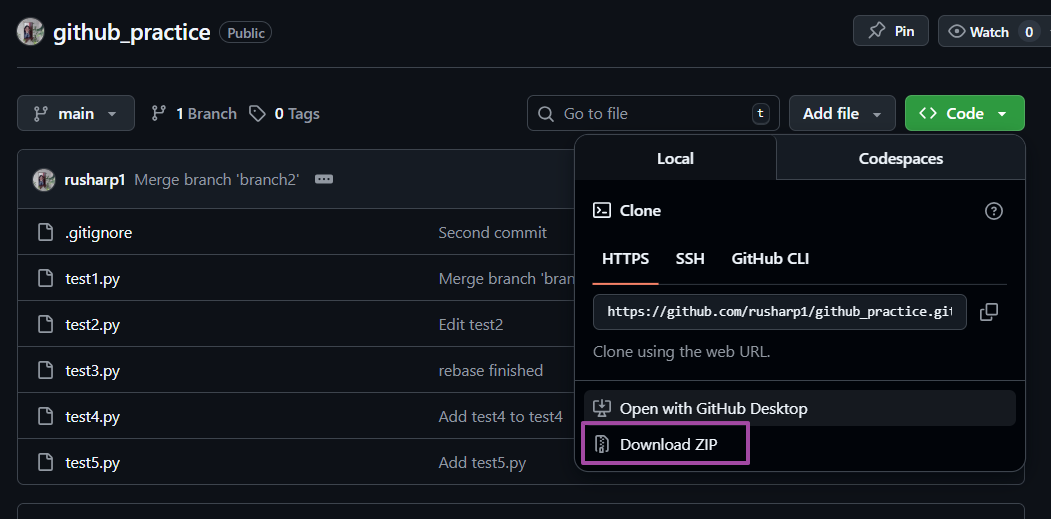
Task: Open test1.py's Merge branch commit message
Action: (x=507, y=279)
